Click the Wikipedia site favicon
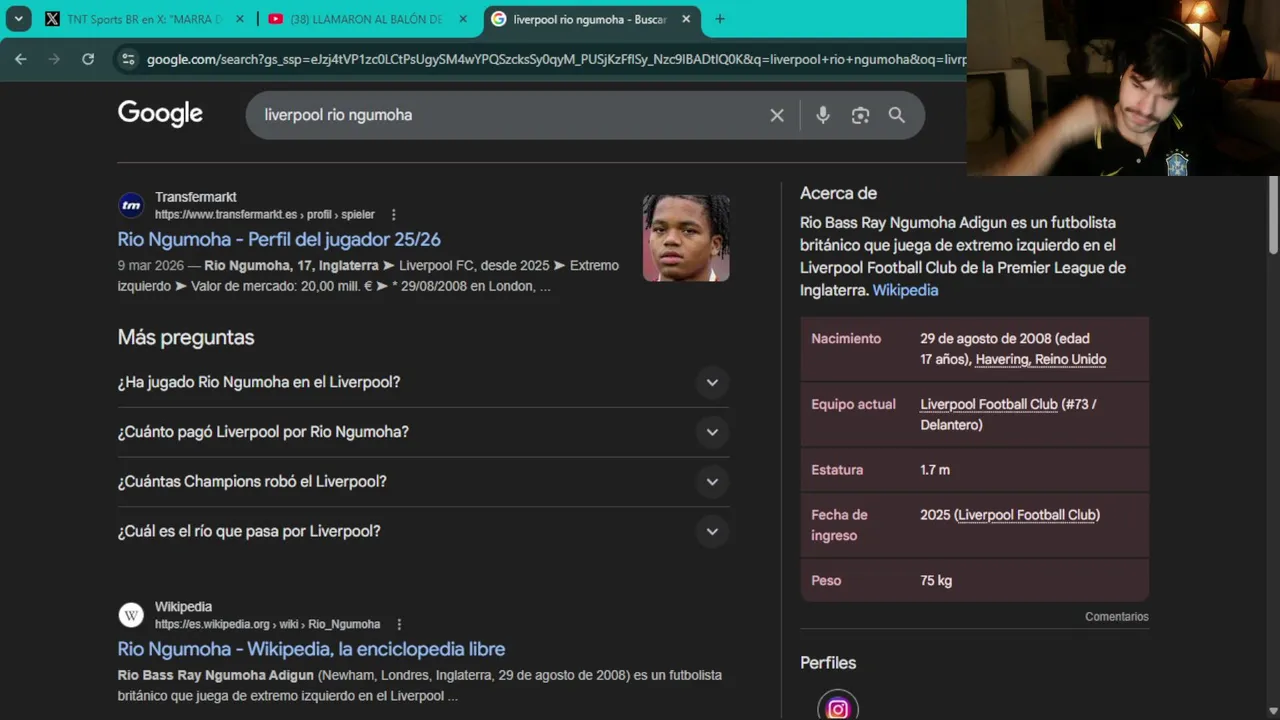This screenshot has height=720, width=1280. [131, 615]
